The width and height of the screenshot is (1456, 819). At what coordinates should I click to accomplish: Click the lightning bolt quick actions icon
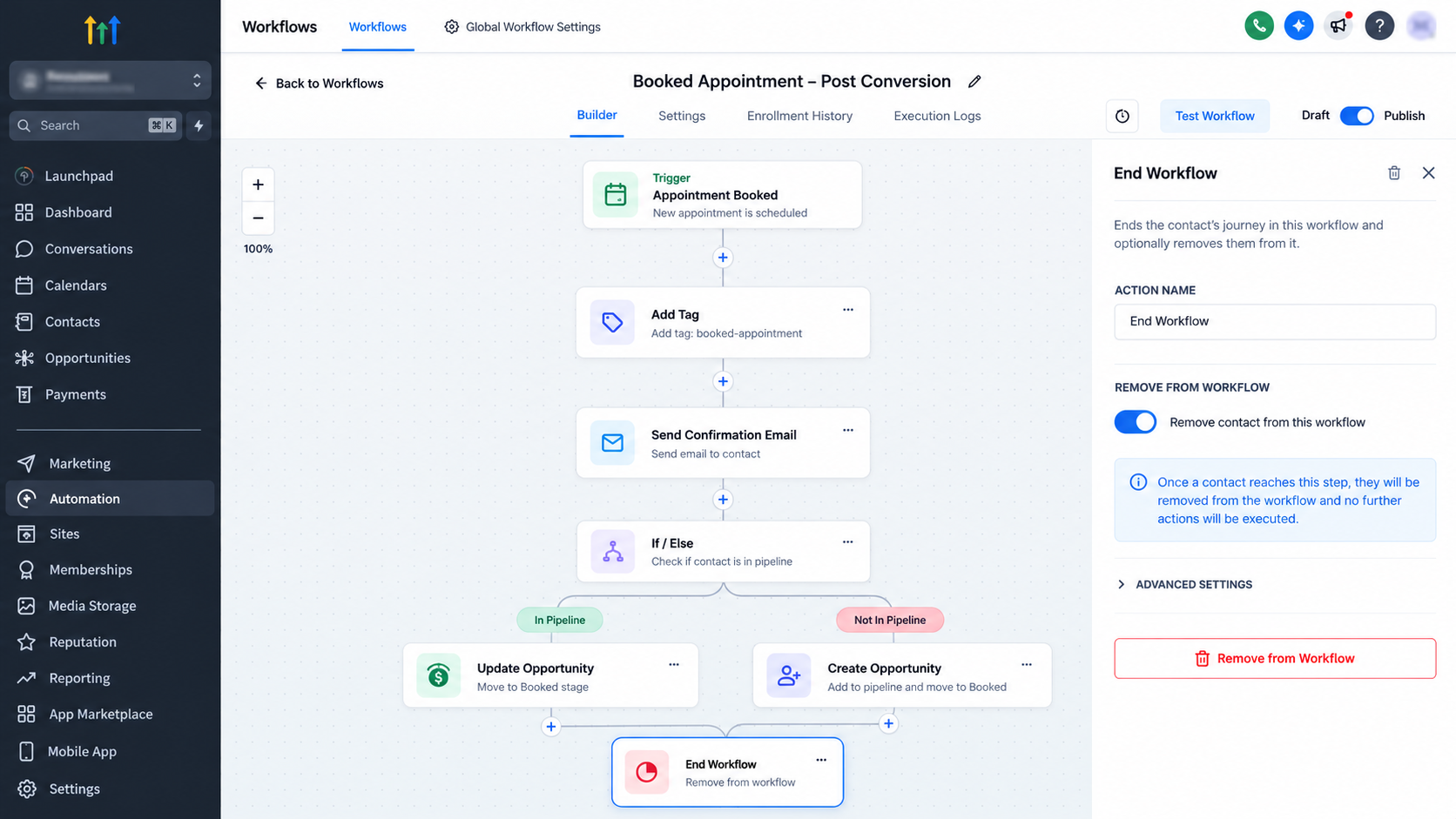(199, 125)
